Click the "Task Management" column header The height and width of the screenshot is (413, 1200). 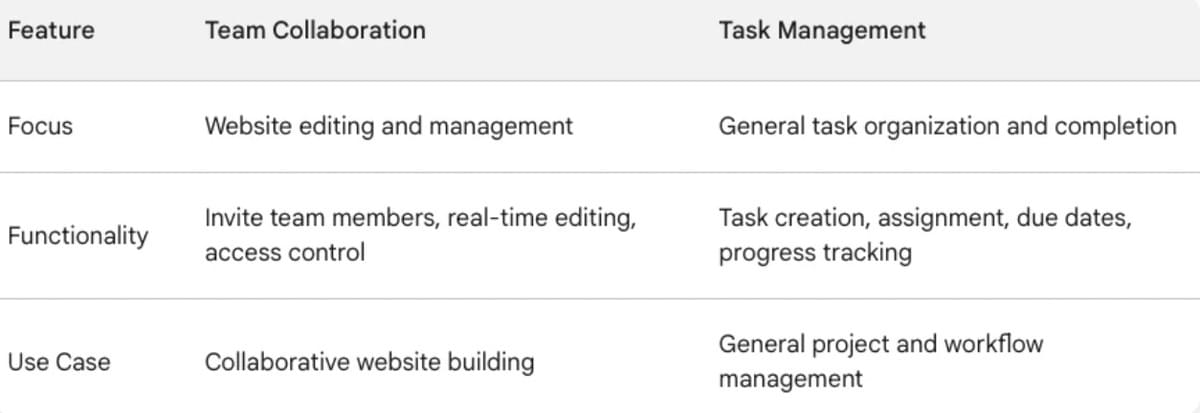click(x=822, y=30)
